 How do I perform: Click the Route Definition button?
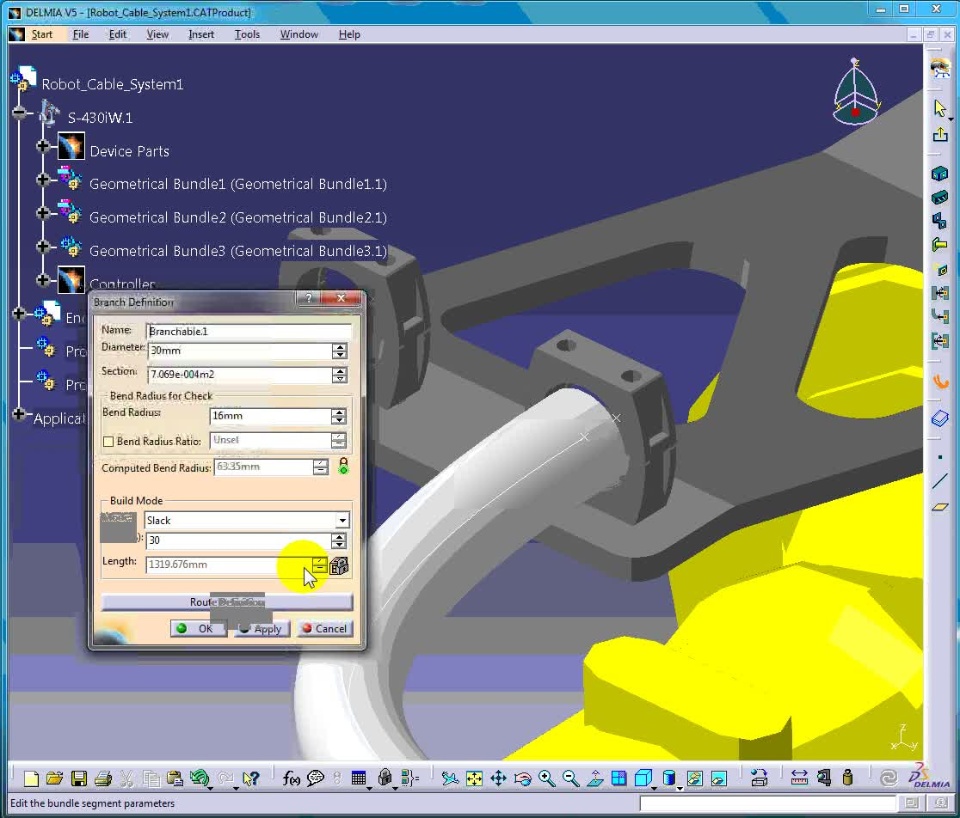(x=227, y=602)
